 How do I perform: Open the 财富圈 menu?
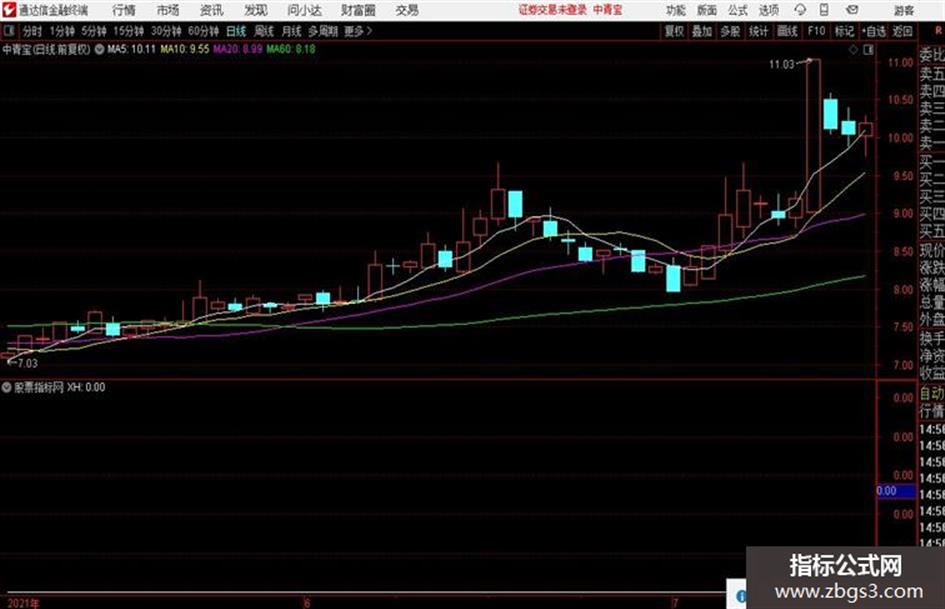359,10
